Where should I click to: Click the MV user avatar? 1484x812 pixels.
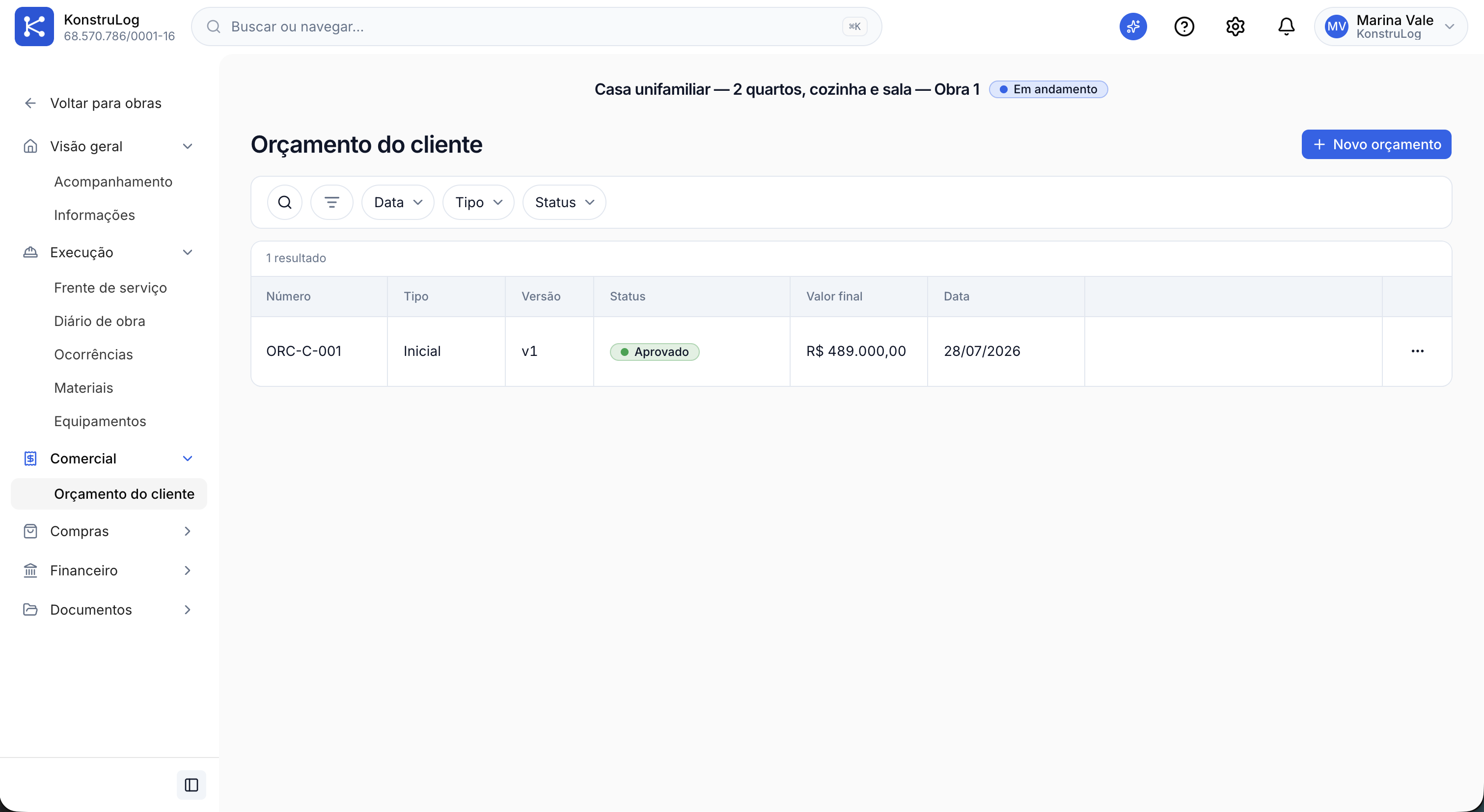1336,27
